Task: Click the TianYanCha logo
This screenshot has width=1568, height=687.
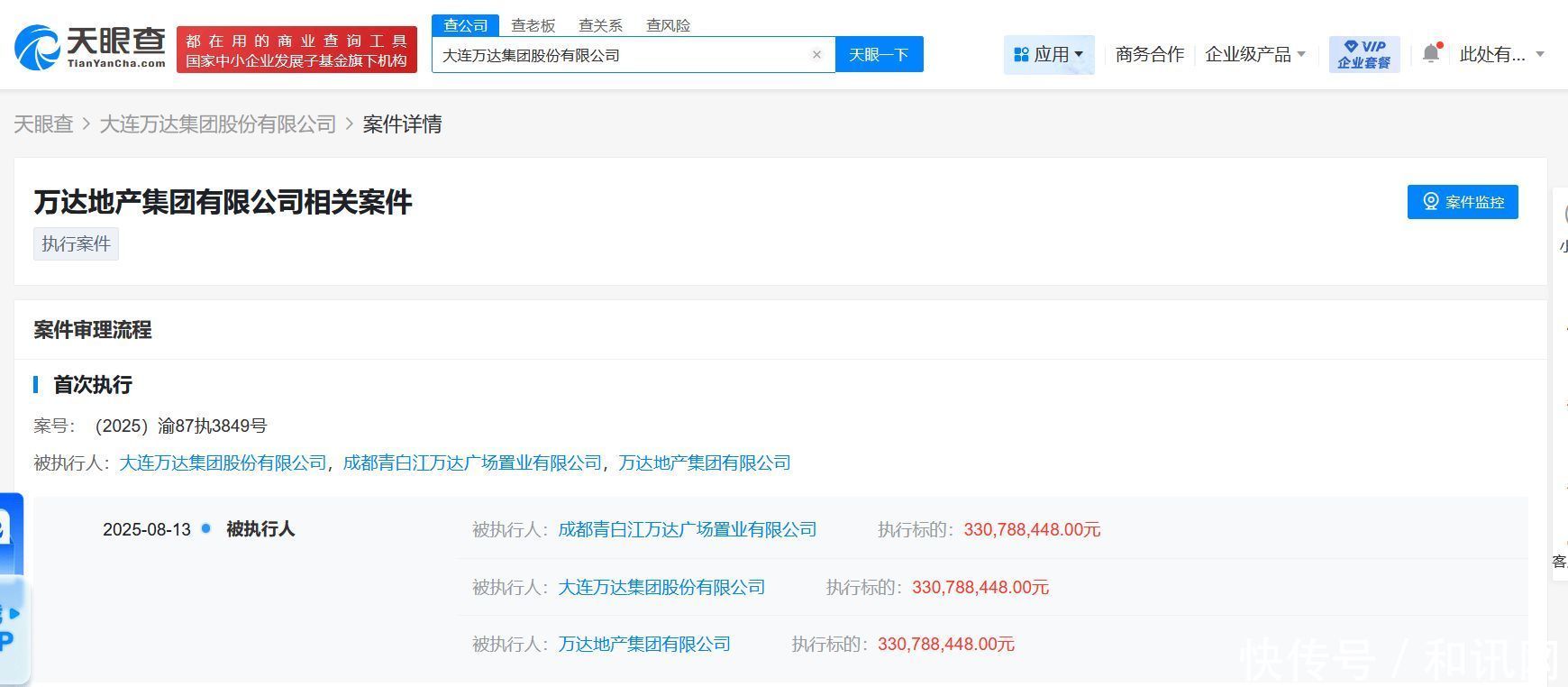Action: [90, 48]
